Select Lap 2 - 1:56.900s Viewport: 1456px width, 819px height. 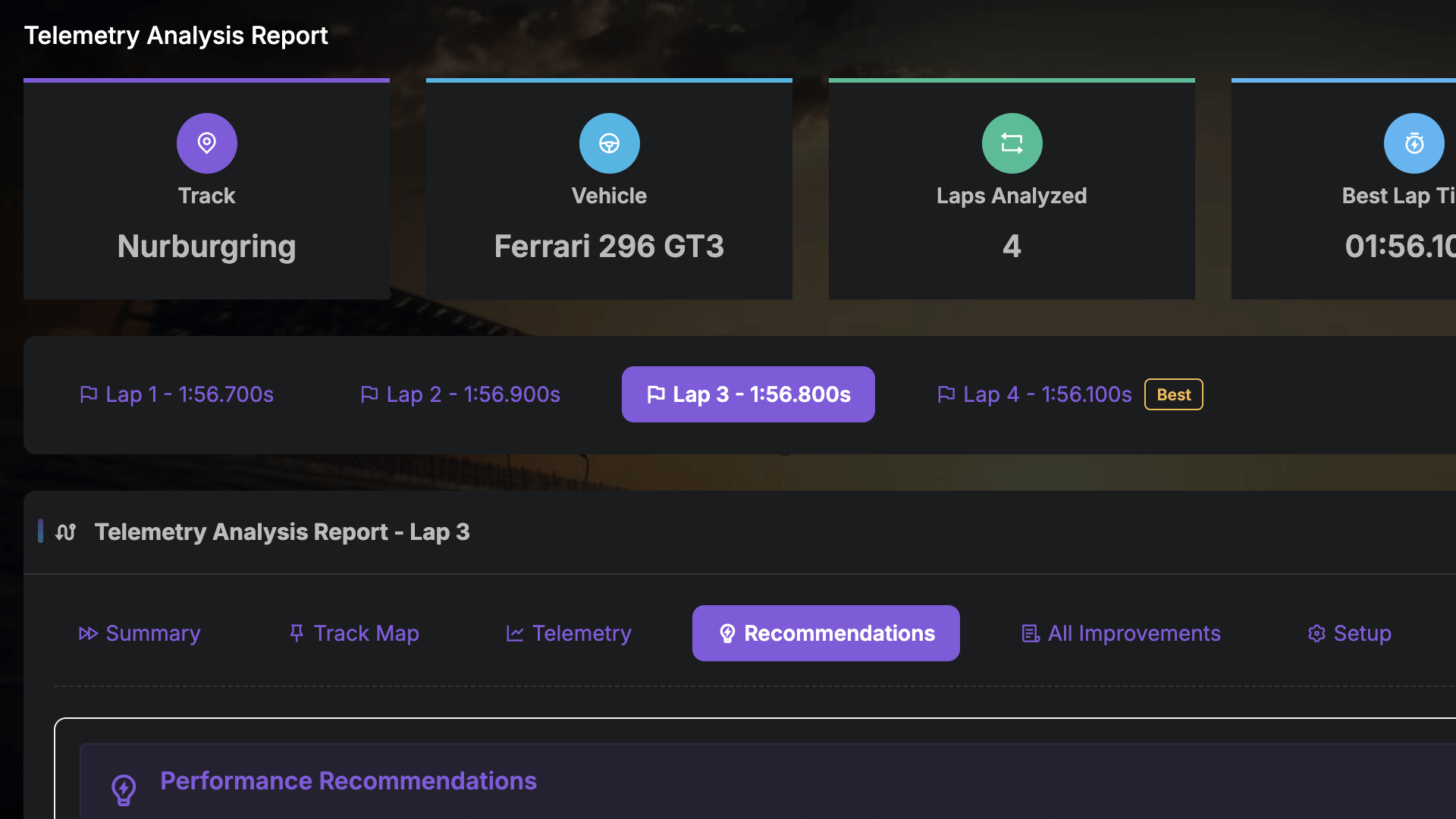[x=460, y=394]
